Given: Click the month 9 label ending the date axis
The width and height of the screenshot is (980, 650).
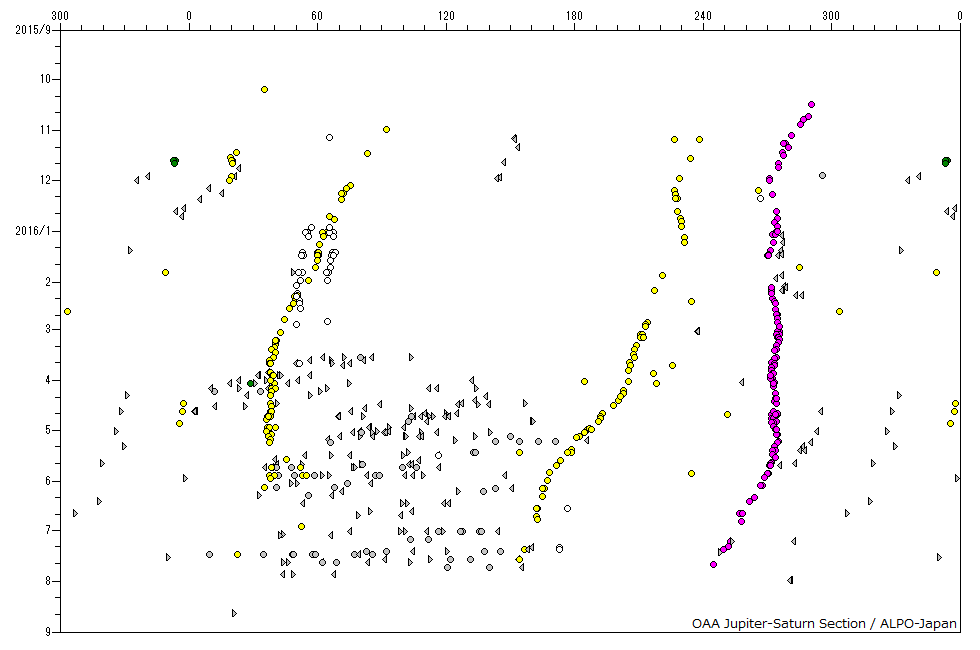Looking at the screenshot, I should (x=48, y=632).
